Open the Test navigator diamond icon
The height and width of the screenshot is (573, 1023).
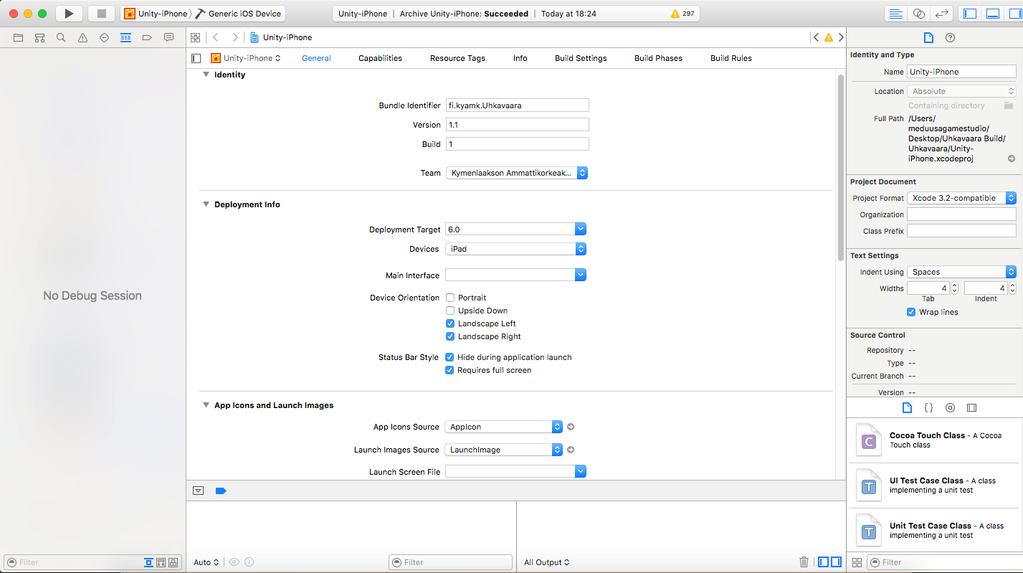click(104, 38)
